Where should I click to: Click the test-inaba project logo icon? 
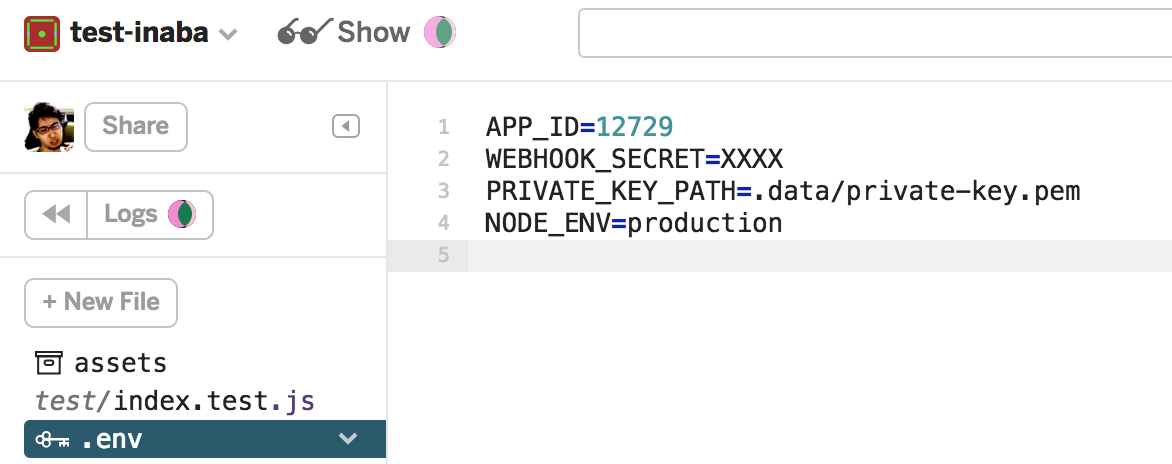42,34
